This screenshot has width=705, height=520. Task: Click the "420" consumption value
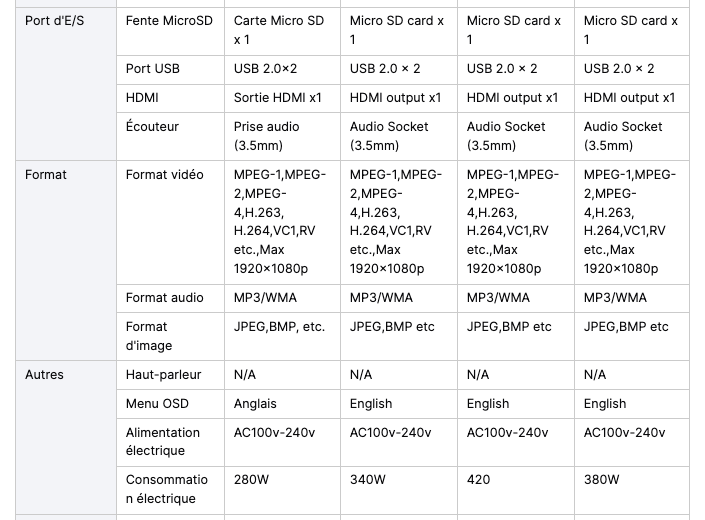click(x=478, y=480)
